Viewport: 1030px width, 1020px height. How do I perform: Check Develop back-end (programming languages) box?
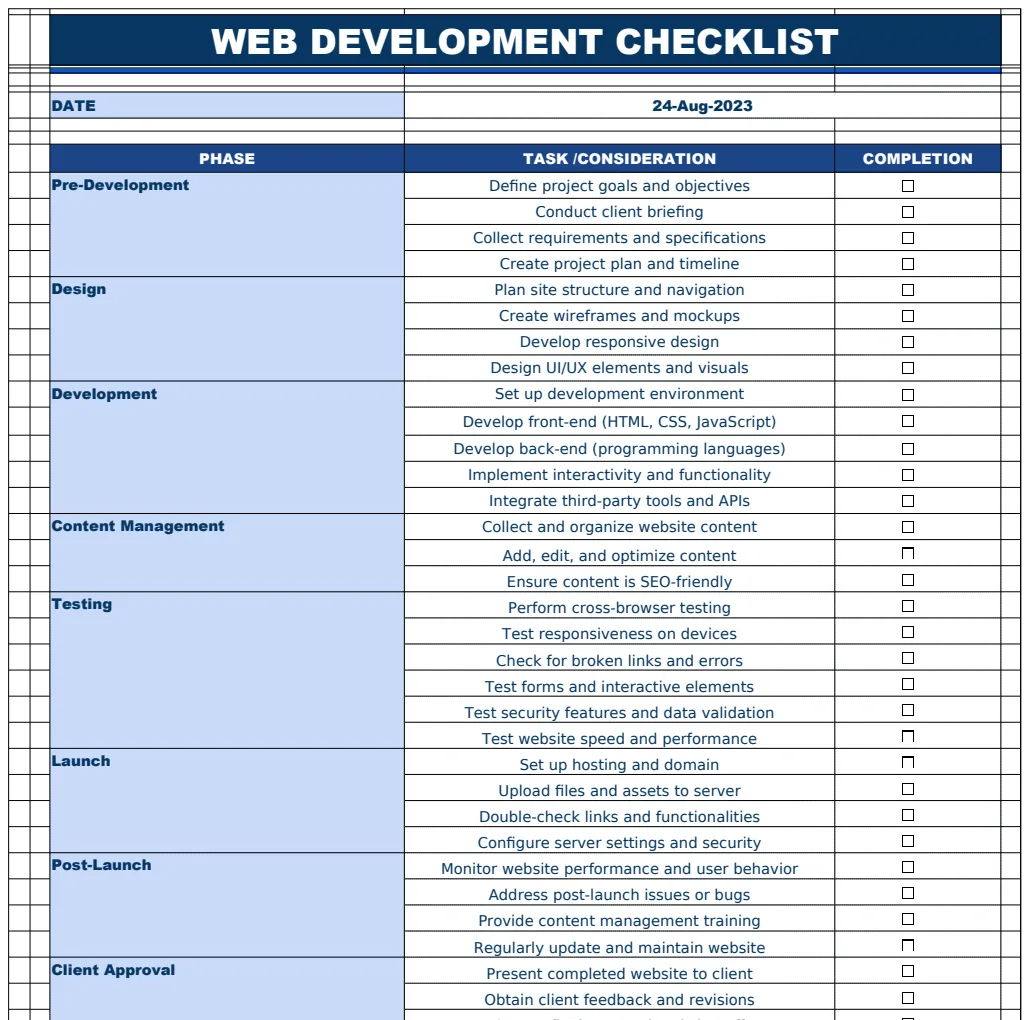point(908,449)
